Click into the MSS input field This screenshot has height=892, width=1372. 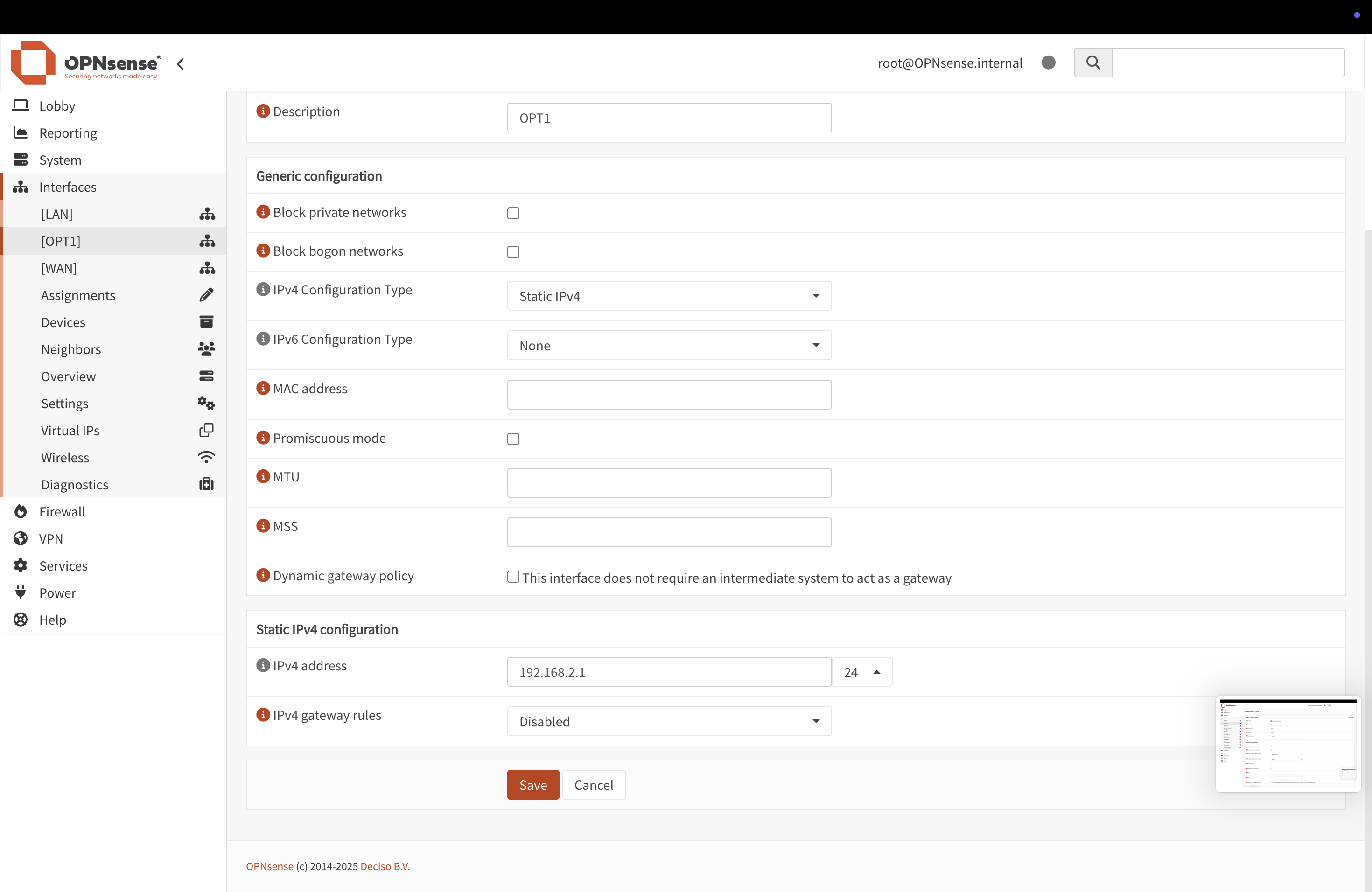click(669, 532)
